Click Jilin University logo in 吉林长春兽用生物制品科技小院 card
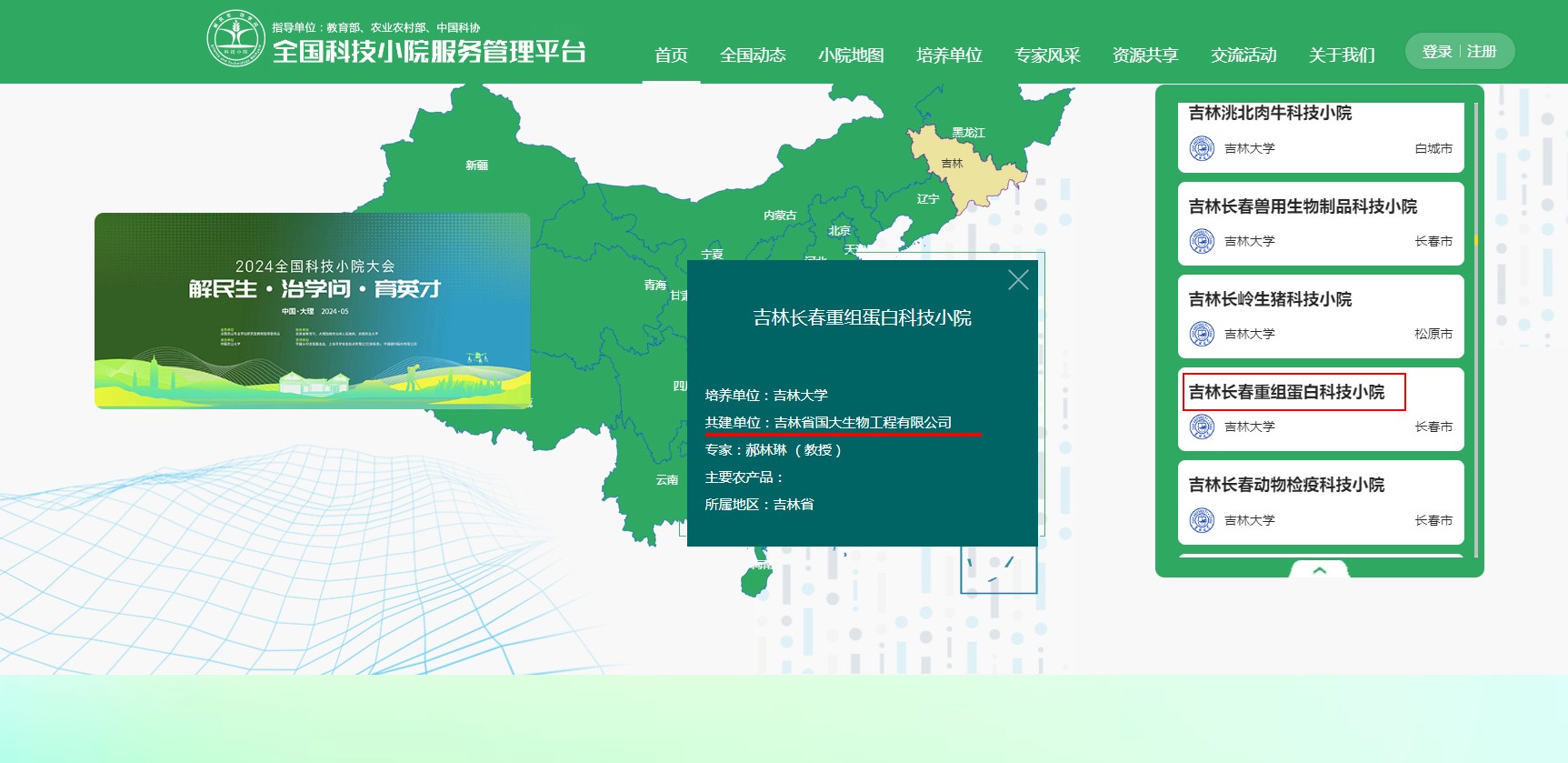The height and width of the screenshot is (763, 1568). 1202,241
